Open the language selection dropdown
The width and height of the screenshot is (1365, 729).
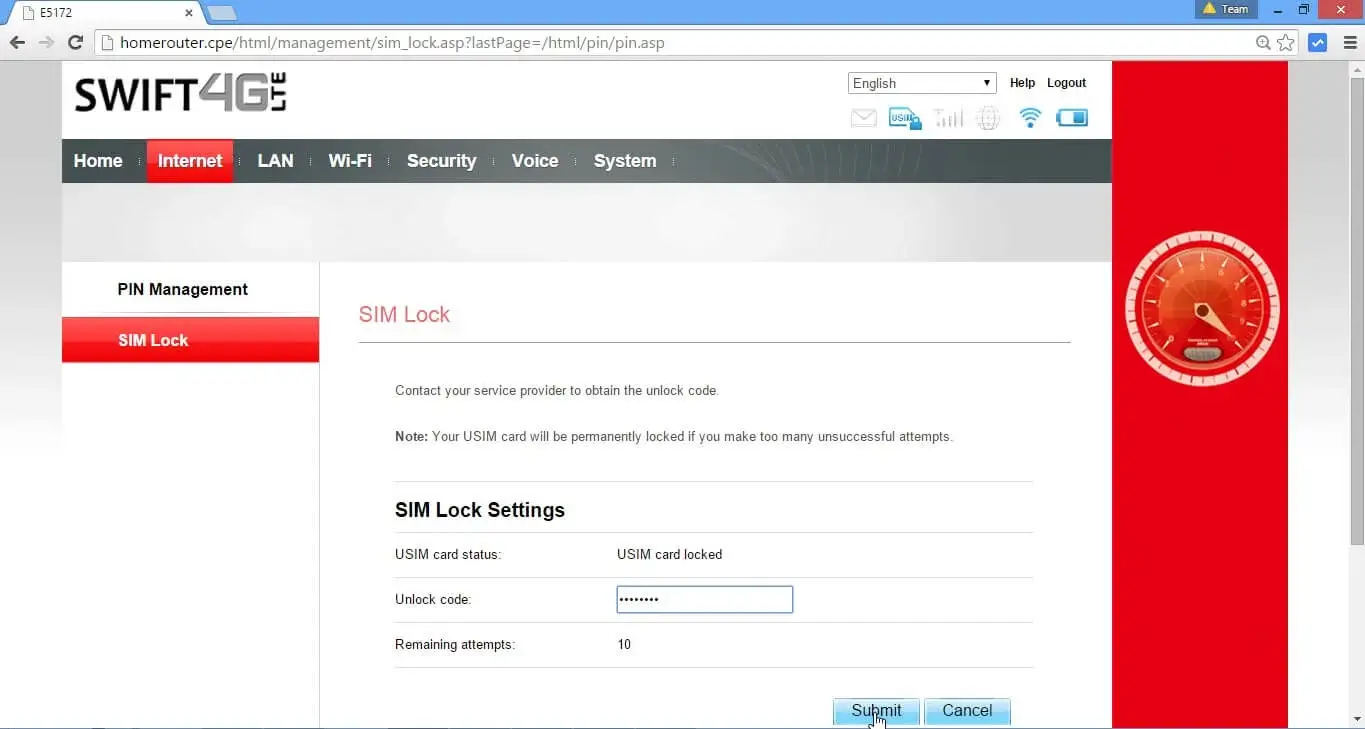tap(920, 83)
